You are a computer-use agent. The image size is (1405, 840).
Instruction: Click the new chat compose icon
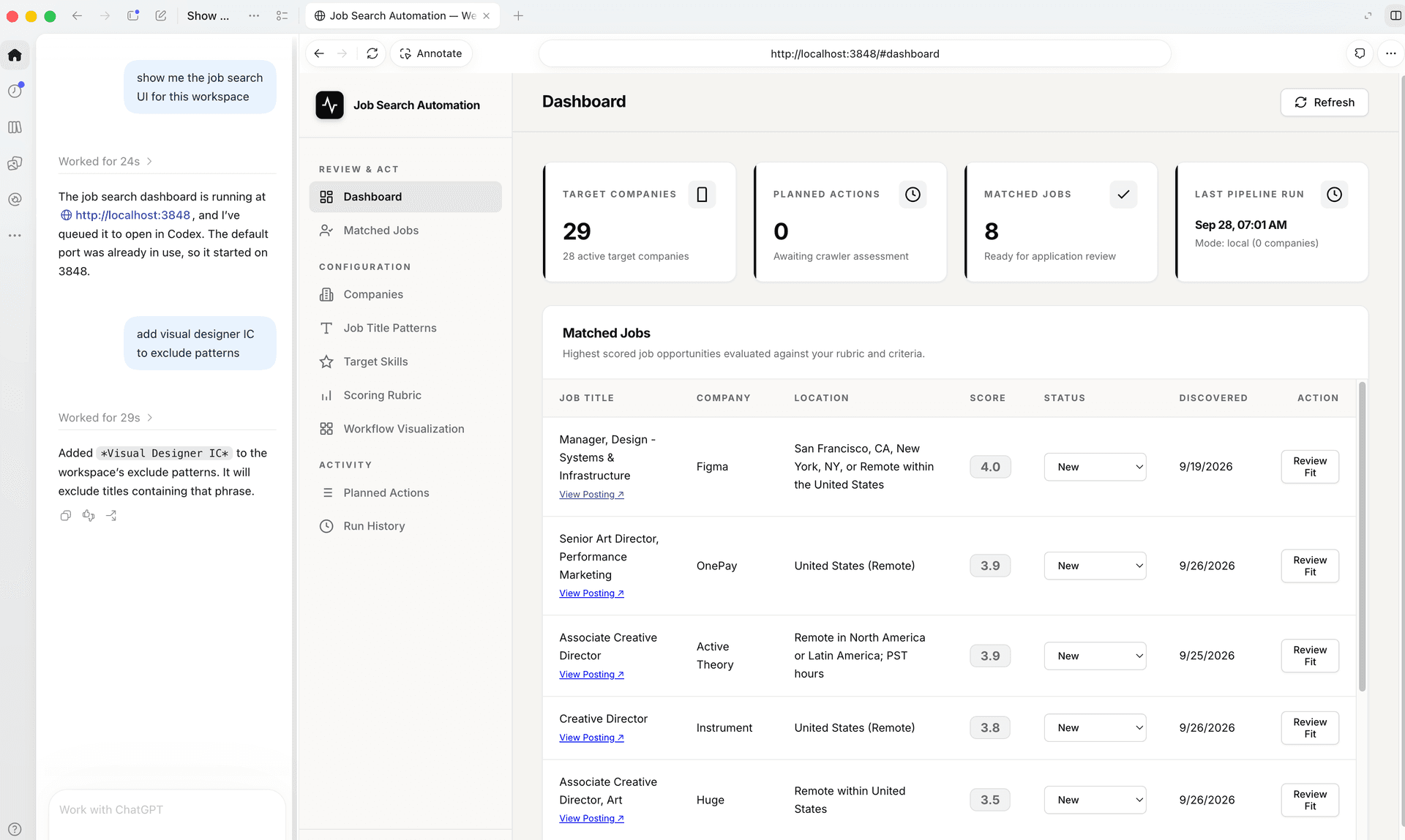[161, 15]
